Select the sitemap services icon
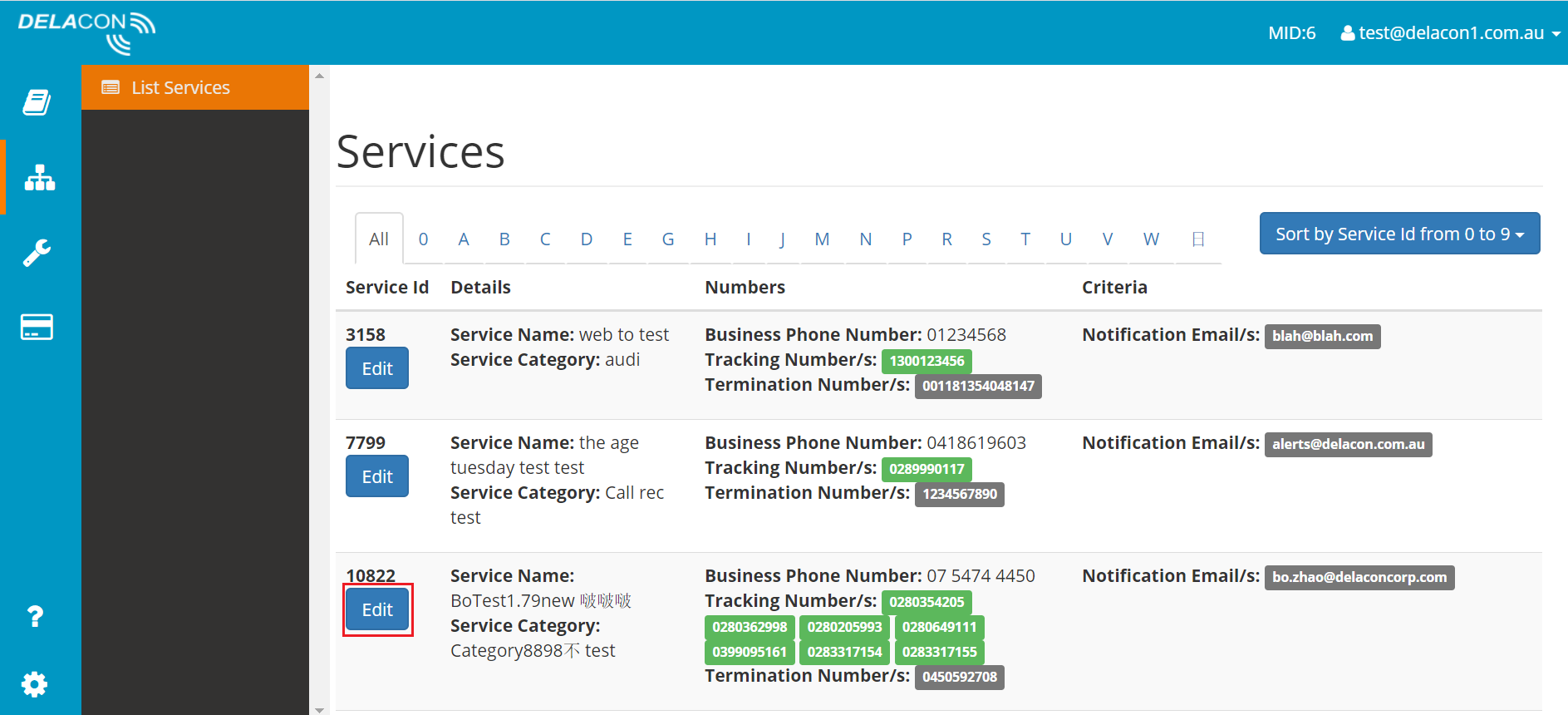This screenshot has width=1568, height=715. tap(39, 177)
